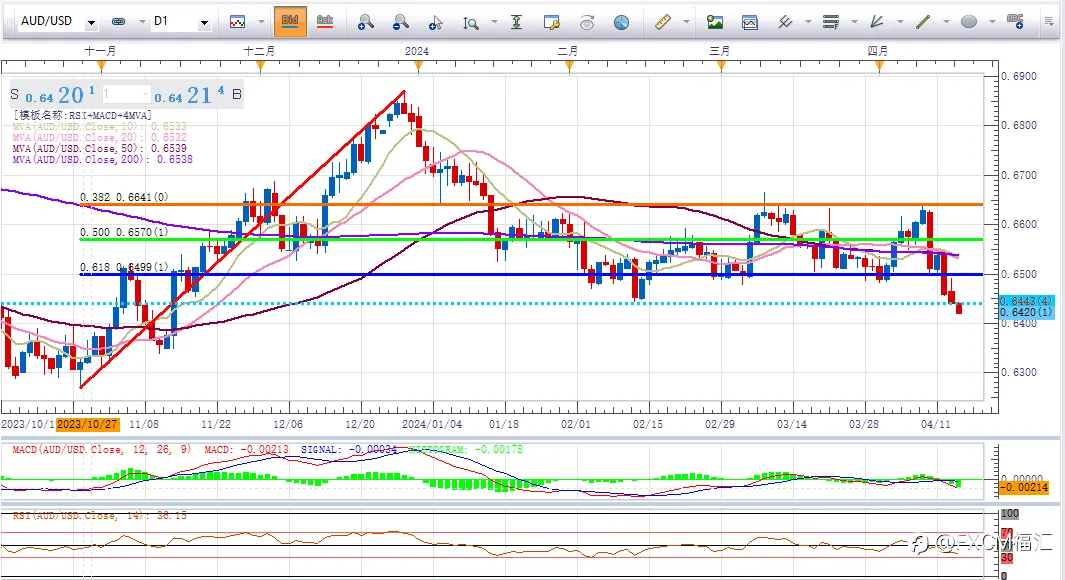1065x580 pixels.
Task: Click the toolbar drag grip handle
Action: point(8,22)
